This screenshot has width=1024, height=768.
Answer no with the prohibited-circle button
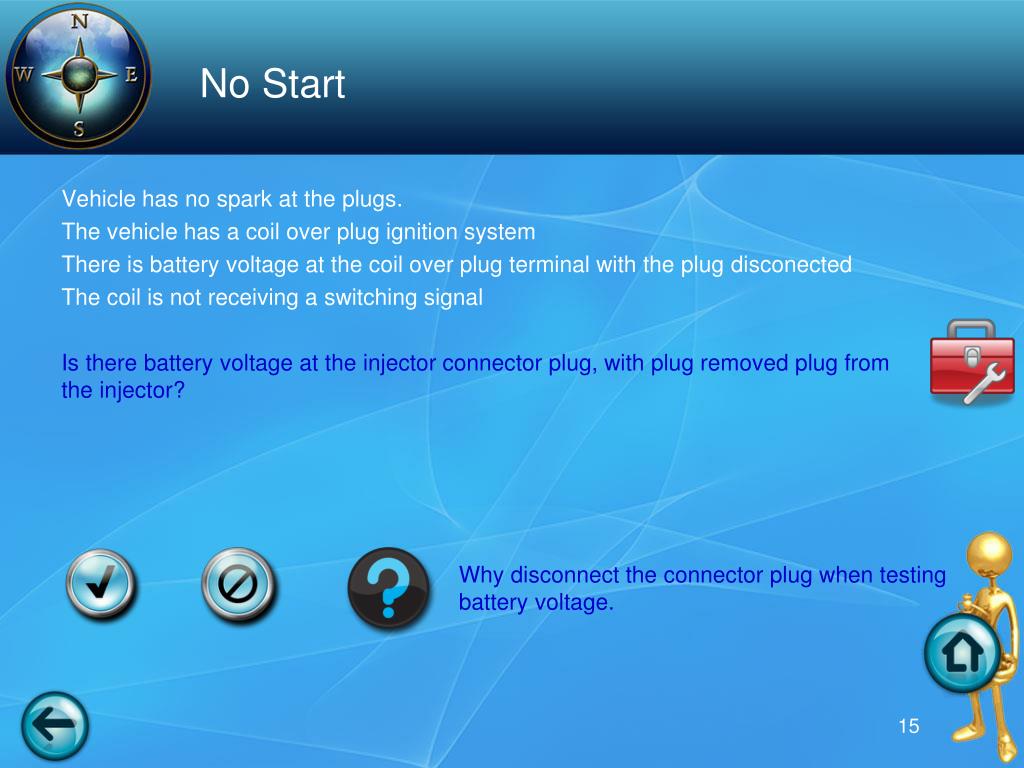coord(238,584)
